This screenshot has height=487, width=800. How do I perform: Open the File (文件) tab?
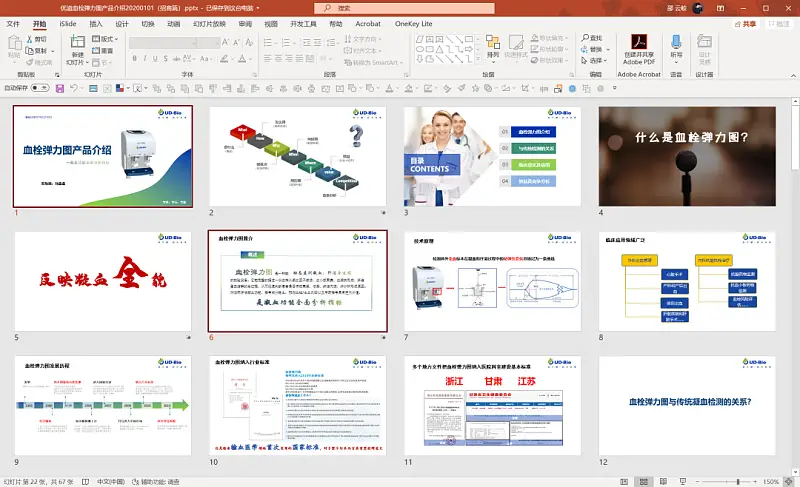coord(13,24)
